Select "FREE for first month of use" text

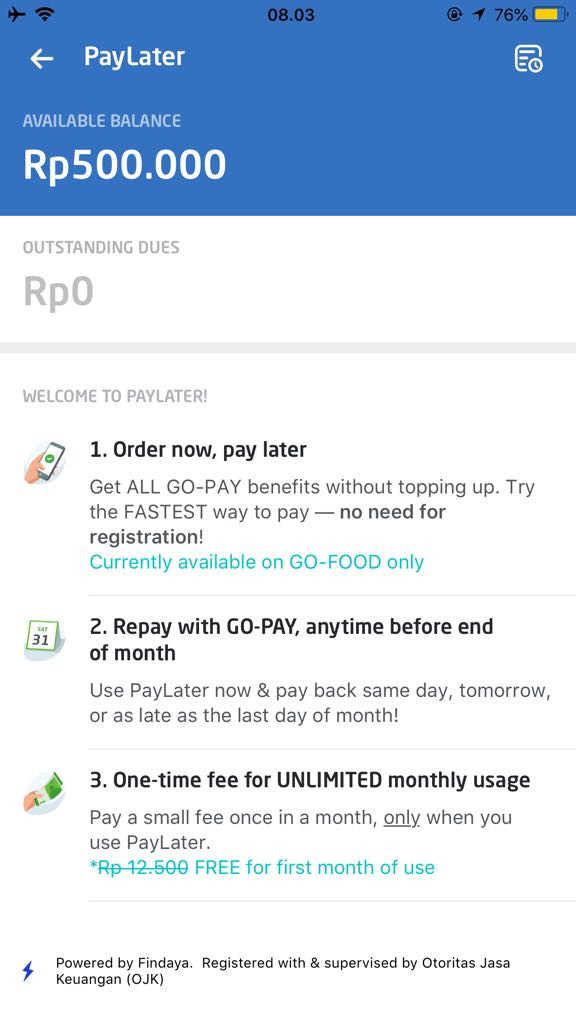tap(315, 867)
